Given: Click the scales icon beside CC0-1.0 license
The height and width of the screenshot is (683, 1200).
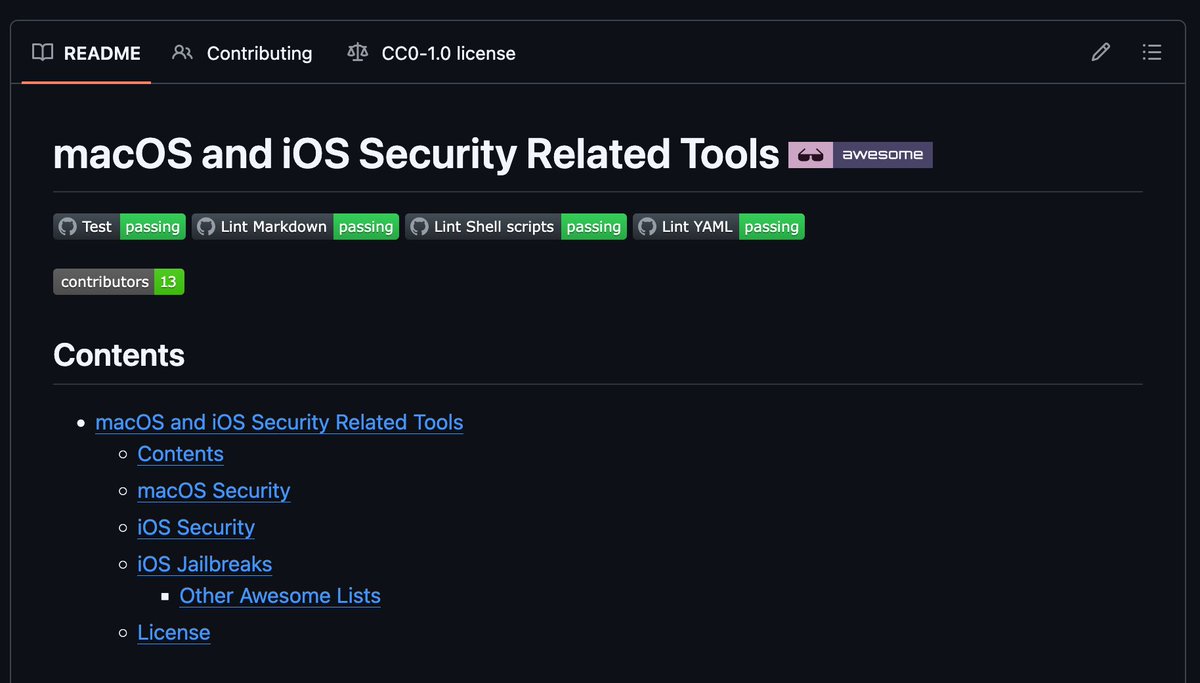Looking at the screenshot, I should pyautogui.click(x=357, y=53).
